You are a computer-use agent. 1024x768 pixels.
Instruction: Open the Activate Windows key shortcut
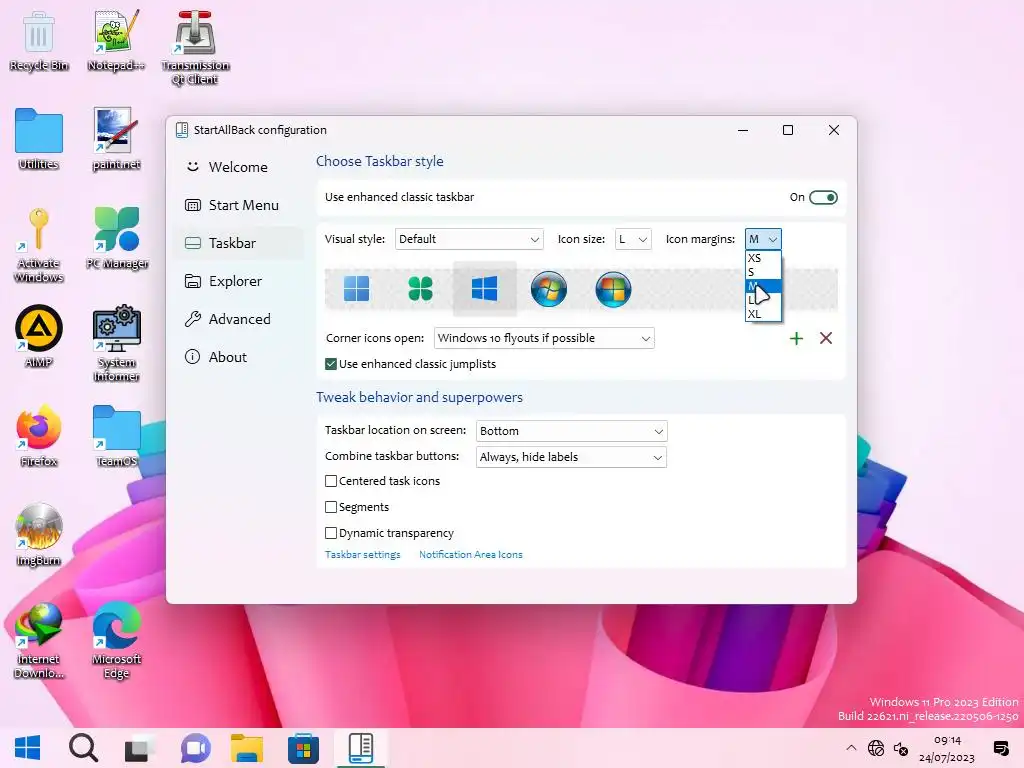tap(39, 245)
